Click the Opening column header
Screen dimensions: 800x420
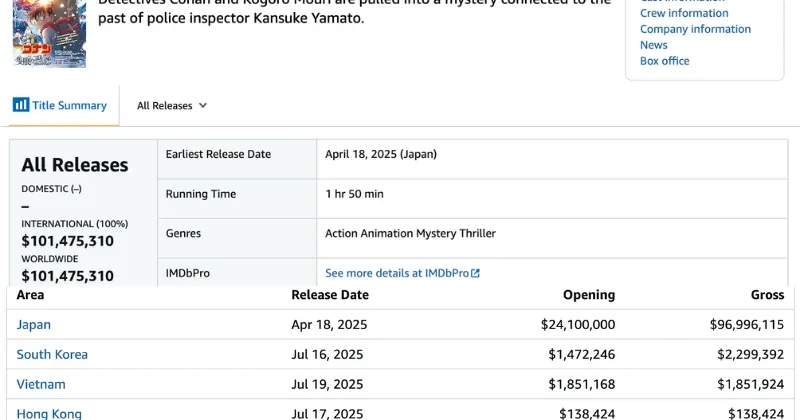click(589, 295)
